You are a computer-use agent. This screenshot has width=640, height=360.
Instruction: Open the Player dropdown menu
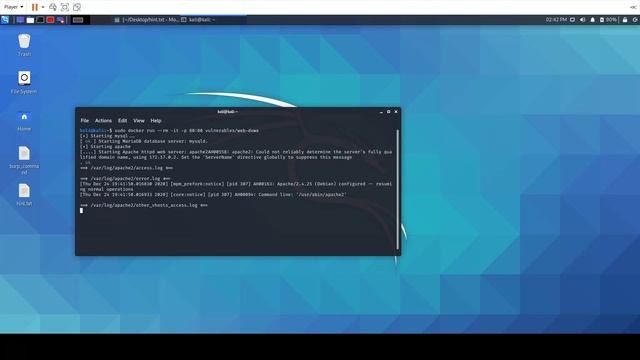pyautogui.click(x=13, y=7)
